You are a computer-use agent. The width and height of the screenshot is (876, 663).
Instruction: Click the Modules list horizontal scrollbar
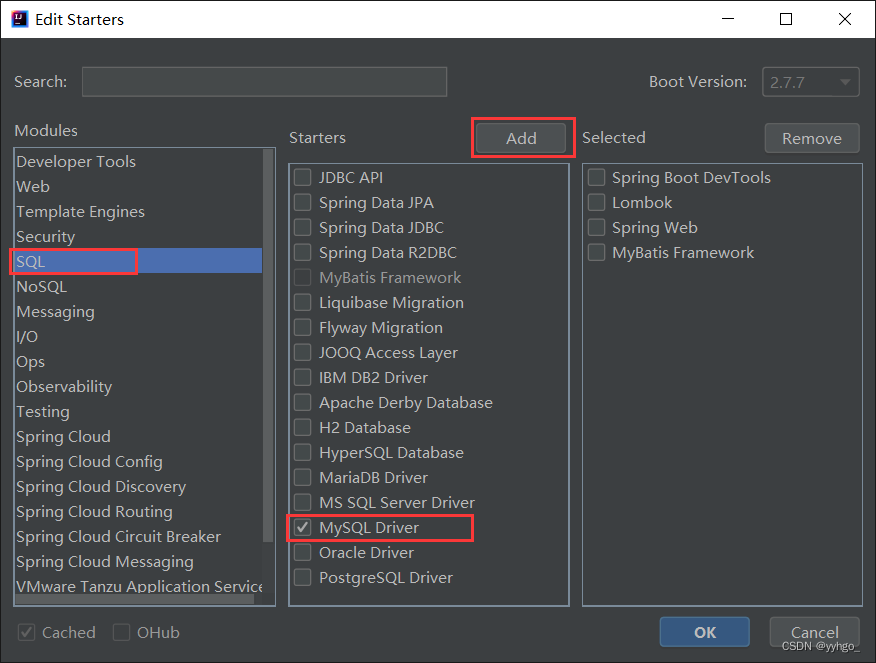point(135,599)
